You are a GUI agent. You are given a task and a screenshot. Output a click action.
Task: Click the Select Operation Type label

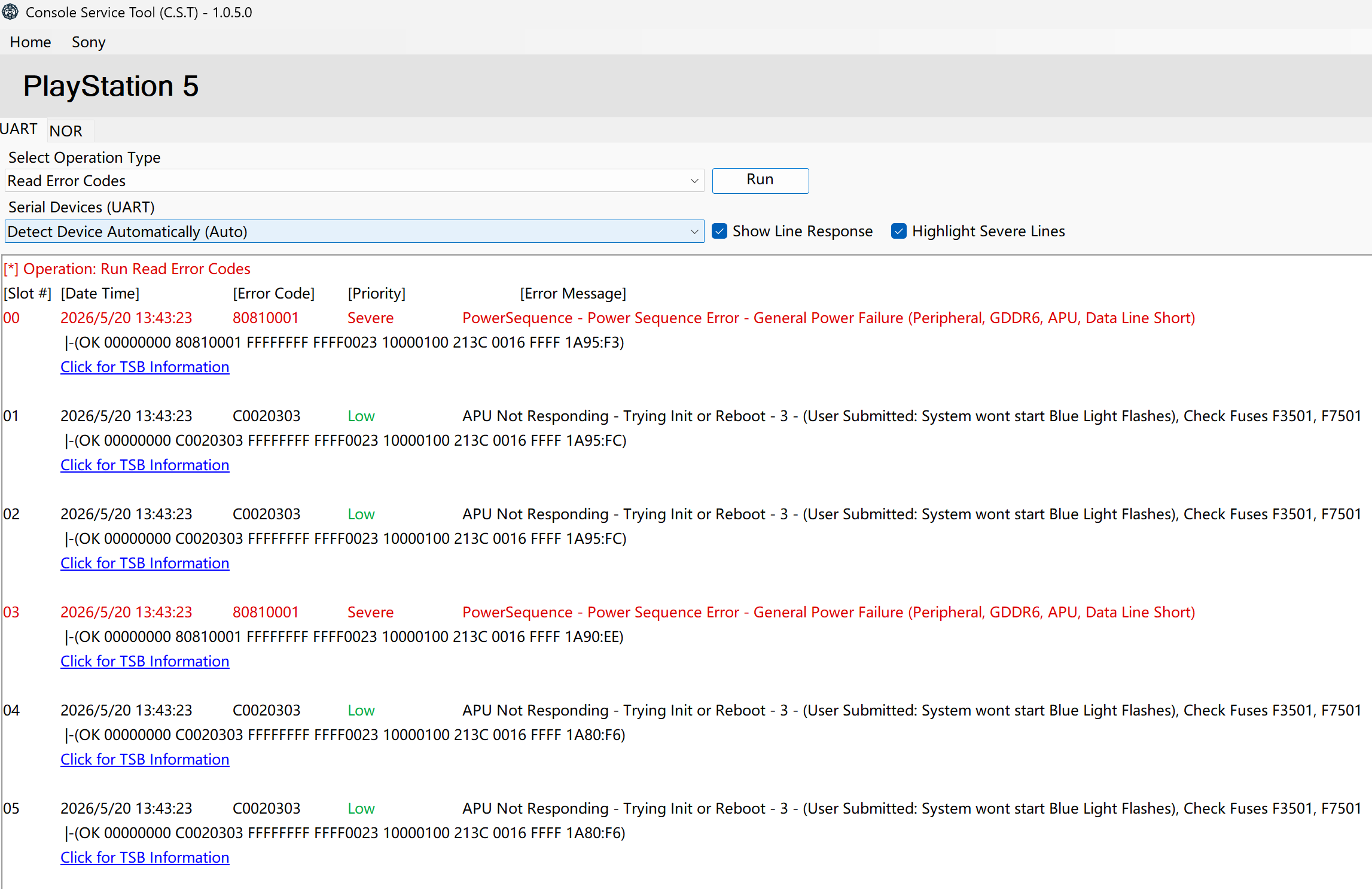pos(84,157)
